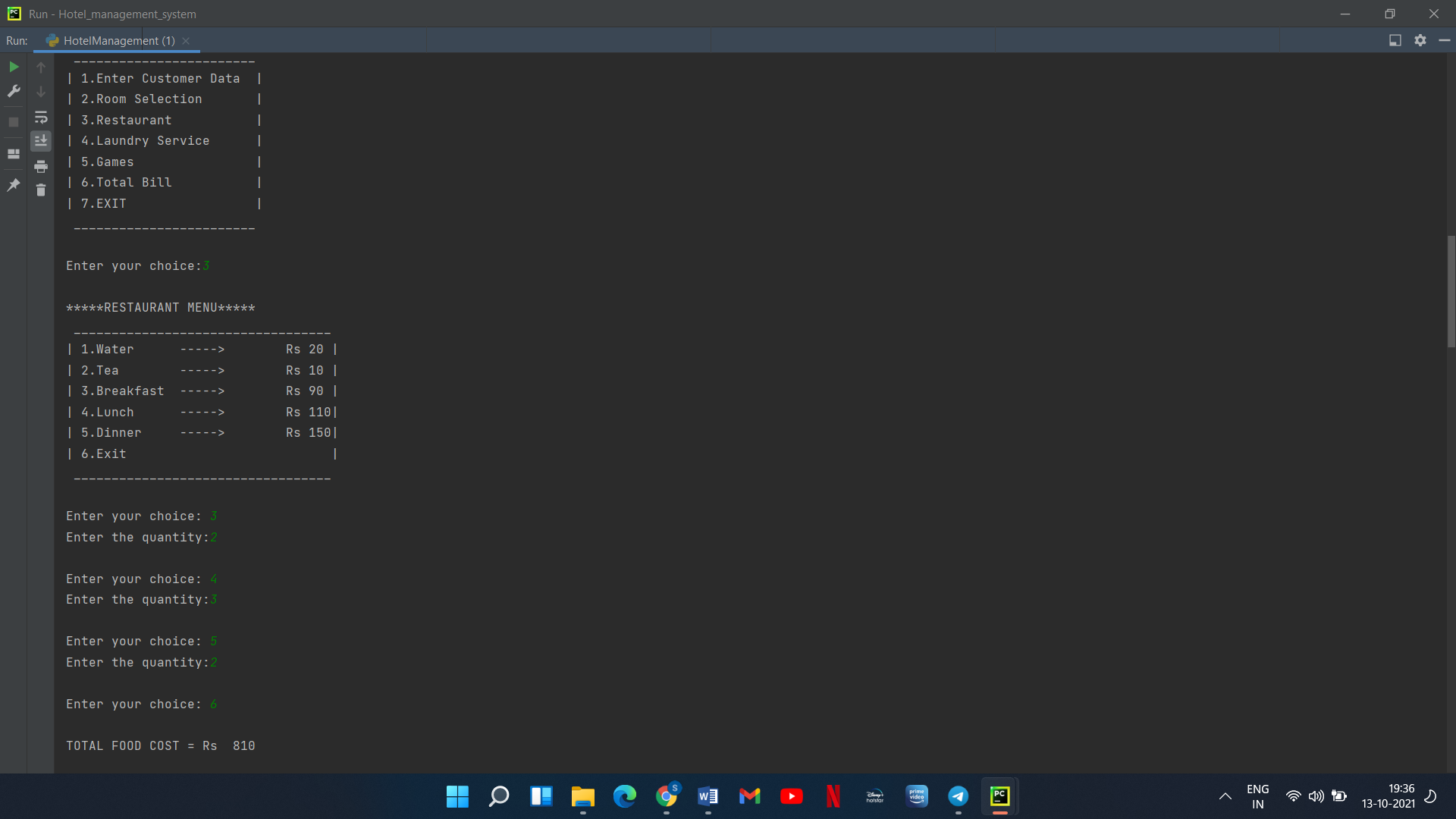Hide the Run tool window
Viewport: 1456px width, 819px height.
tap(1445, 40)
